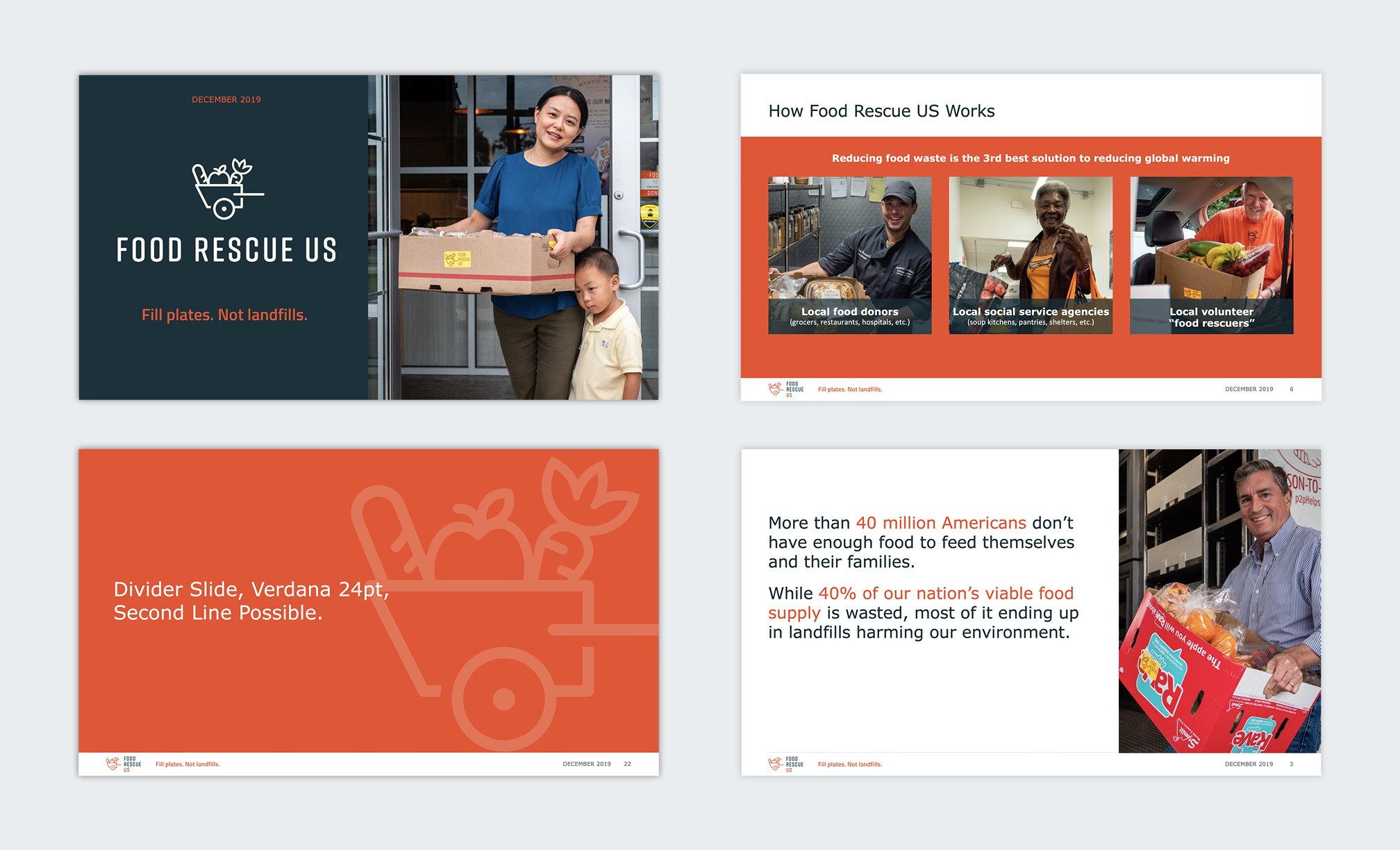Click the woman holding box photo

pyautogui.click(x=514, y=237)
